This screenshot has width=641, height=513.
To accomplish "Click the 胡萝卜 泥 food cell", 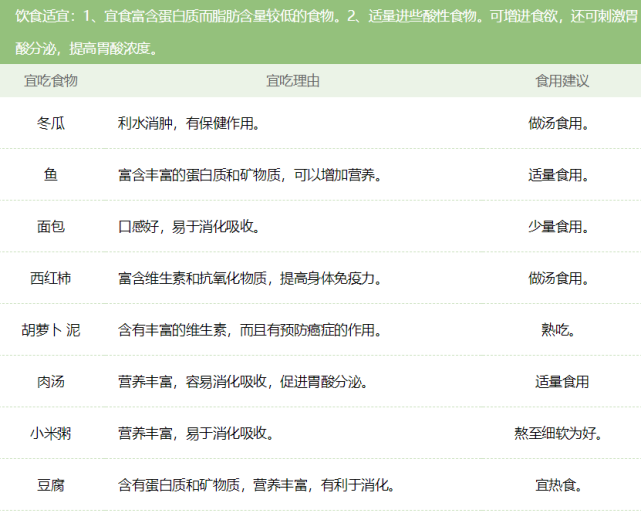I will coord(51,330).
